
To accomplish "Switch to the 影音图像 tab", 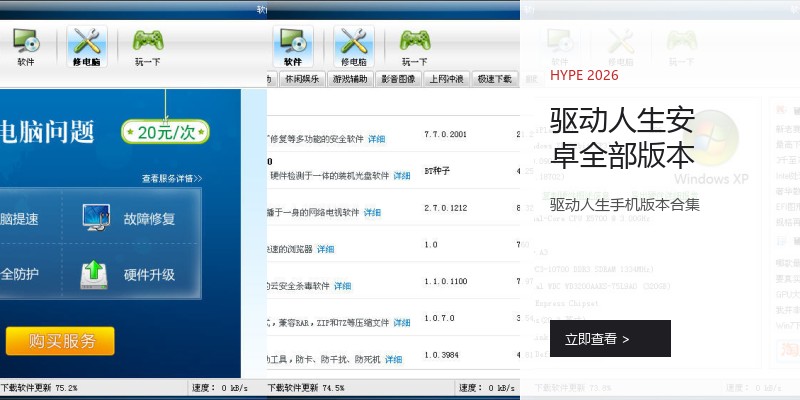I will [398, 79].
